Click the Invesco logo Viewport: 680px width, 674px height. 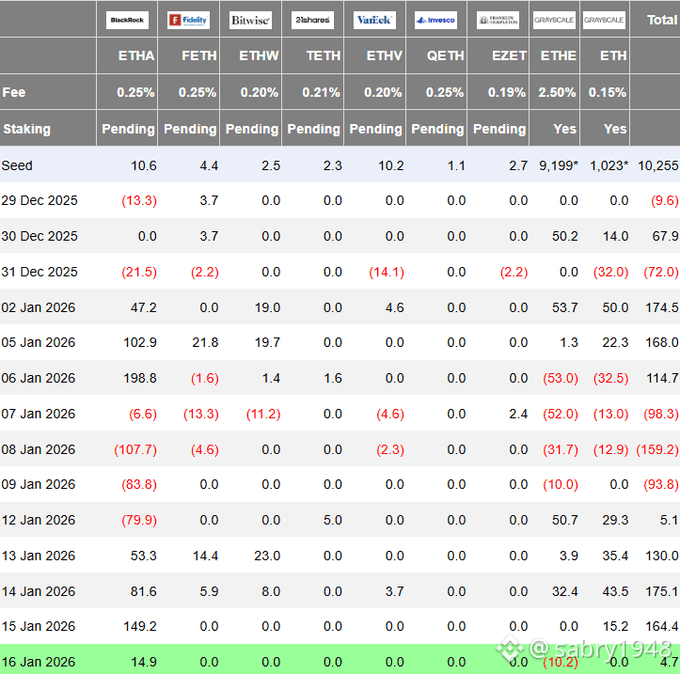pos(437,19)
